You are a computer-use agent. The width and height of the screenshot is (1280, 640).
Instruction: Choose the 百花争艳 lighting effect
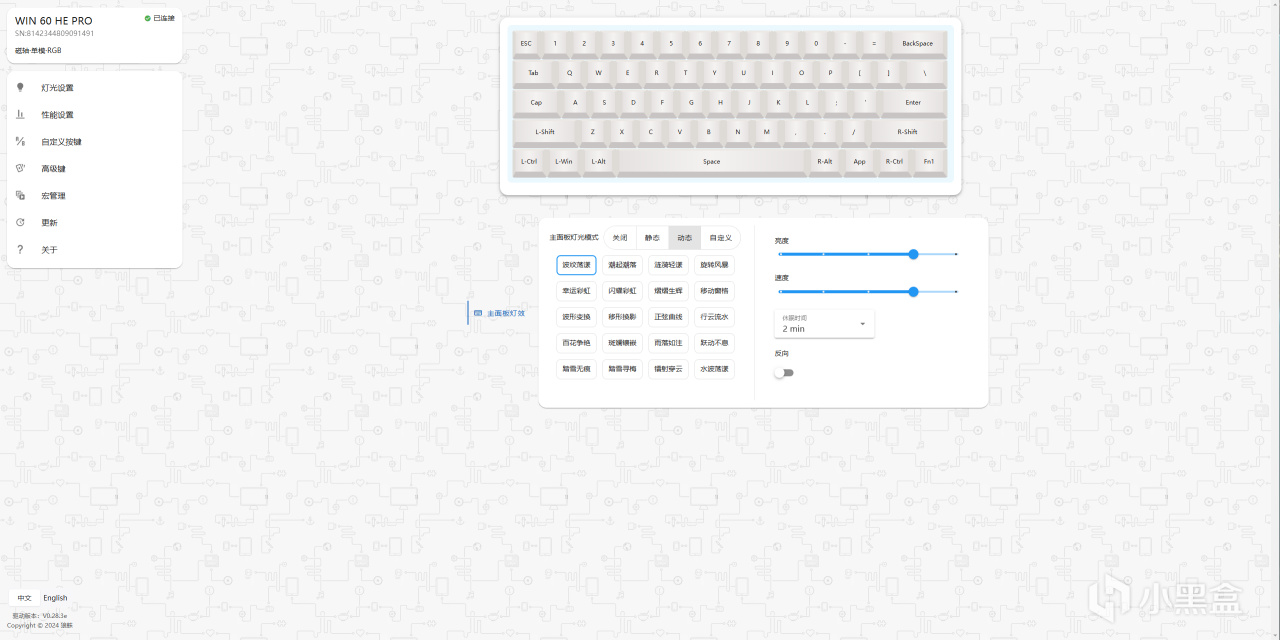point(576,343)
